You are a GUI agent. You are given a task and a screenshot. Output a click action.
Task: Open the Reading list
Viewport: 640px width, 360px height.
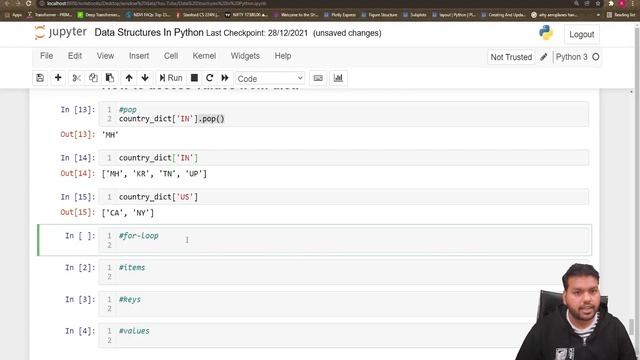pos(621,15)
